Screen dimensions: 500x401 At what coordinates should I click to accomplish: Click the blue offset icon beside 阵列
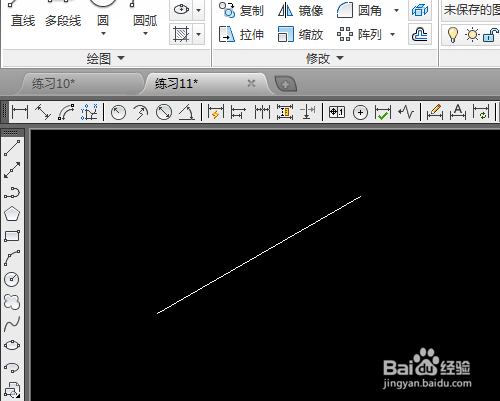[420, 34]
